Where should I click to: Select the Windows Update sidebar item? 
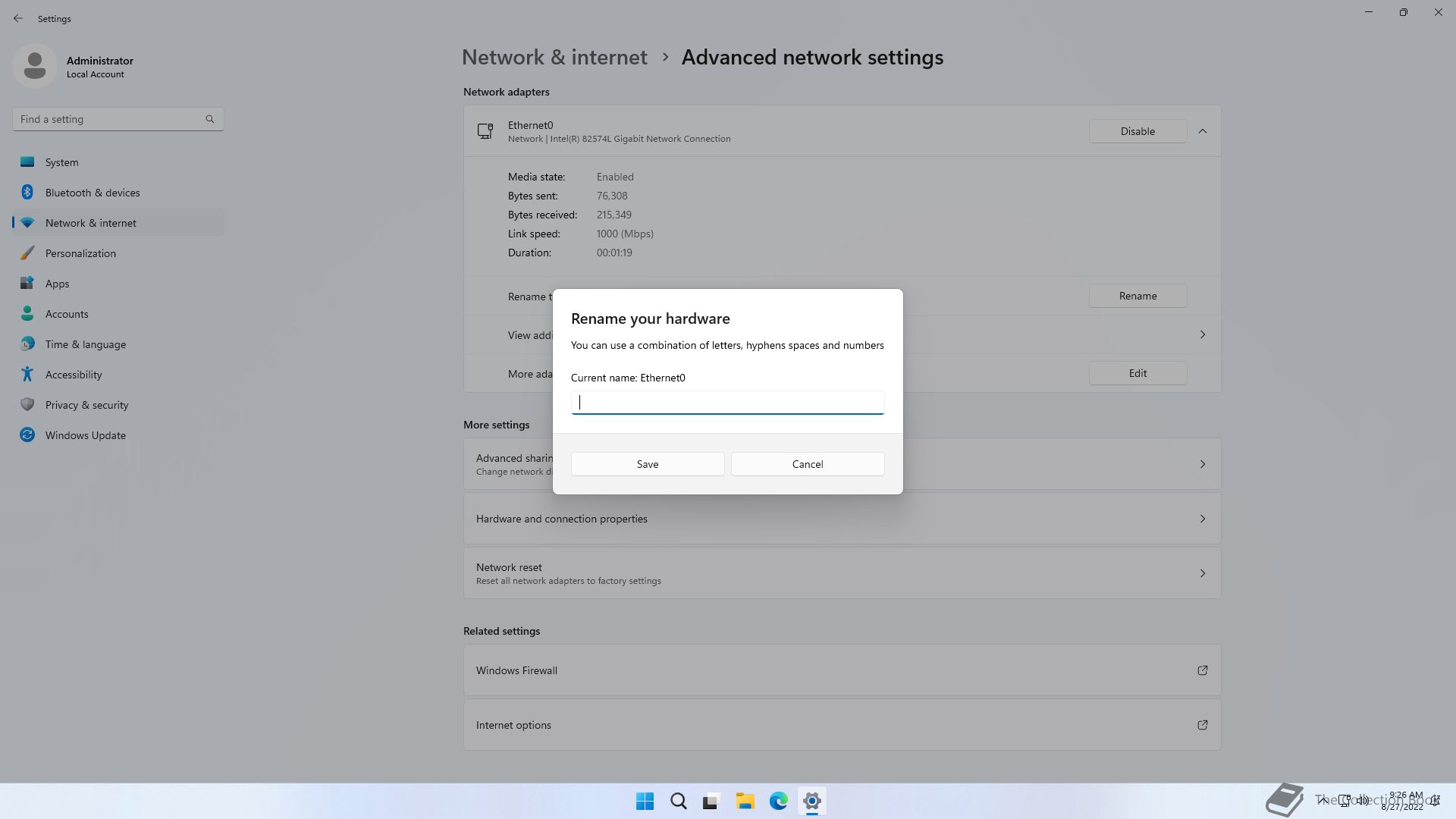85,435
